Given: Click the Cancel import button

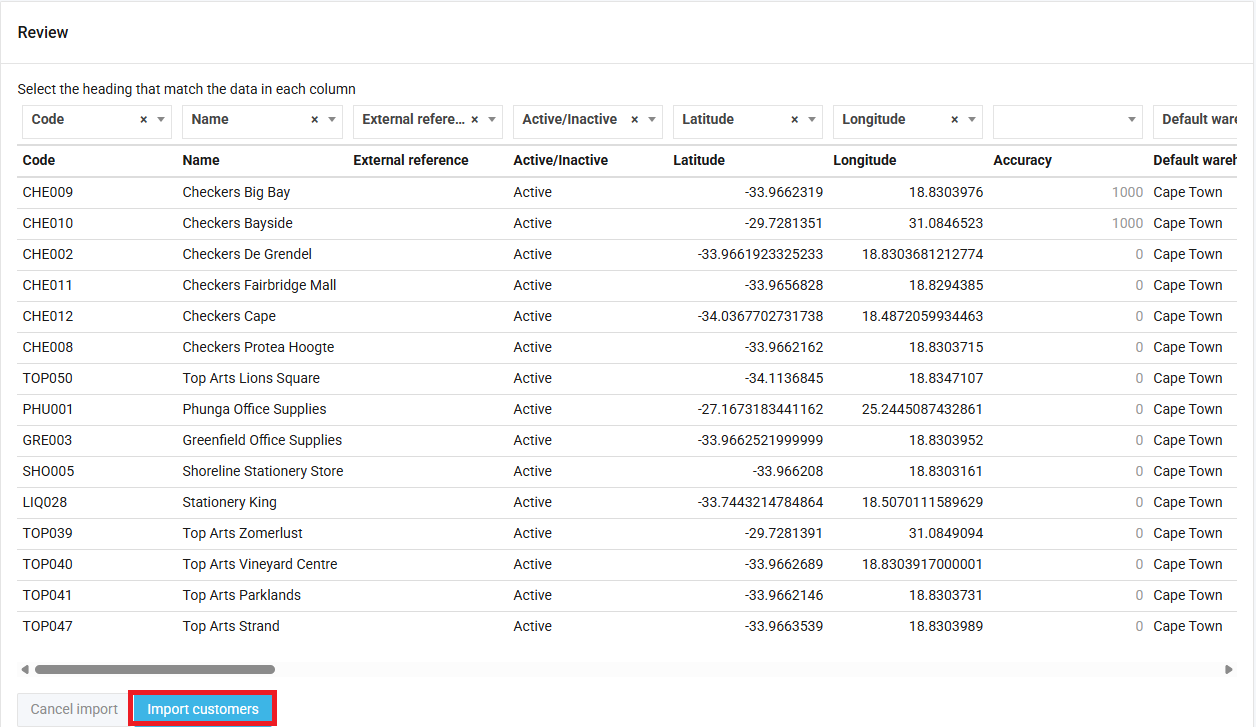Looking at the screenshot, I should click(x=74, y=709).
